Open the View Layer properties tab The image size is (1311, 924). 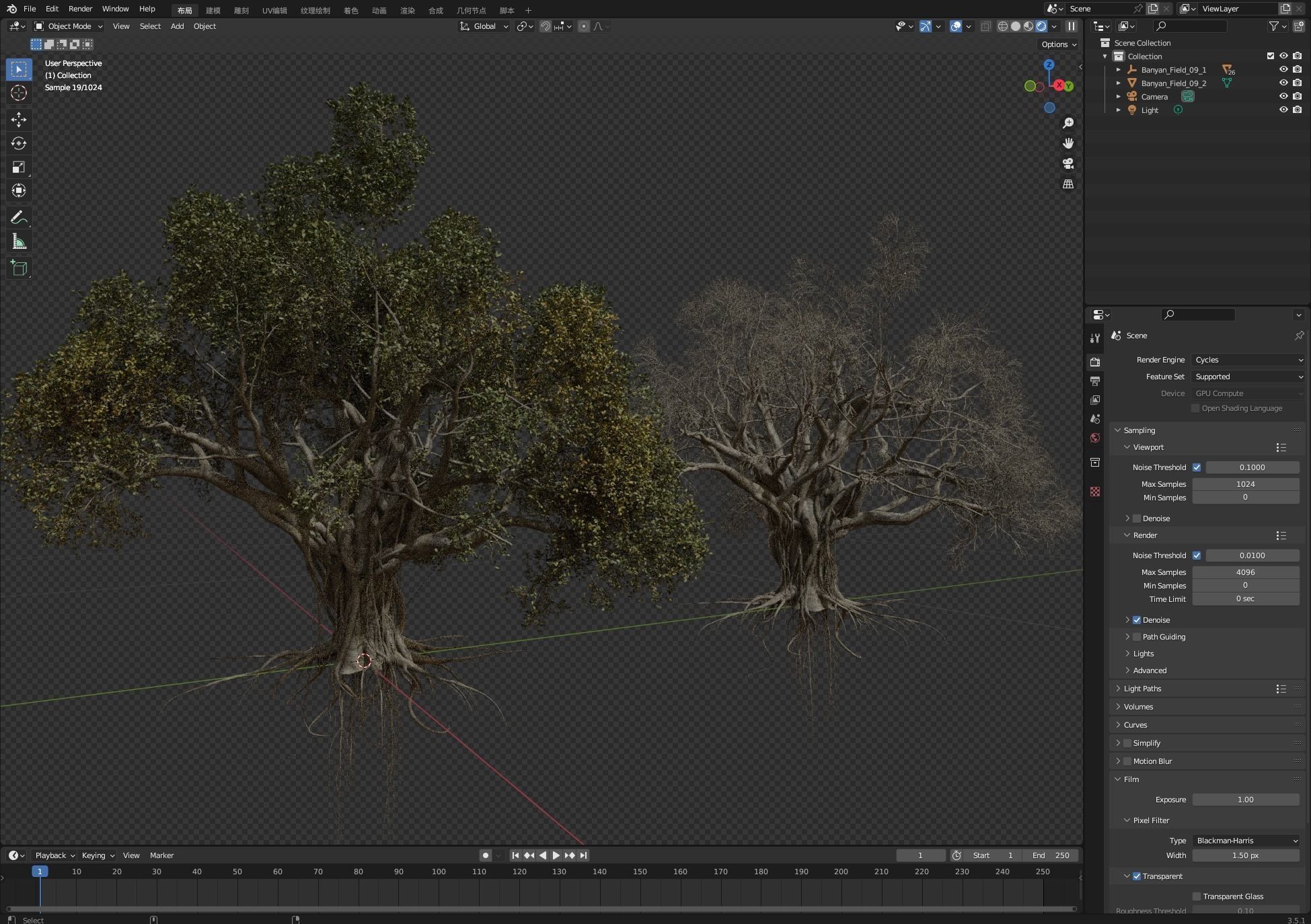(x=1095, y=400)
